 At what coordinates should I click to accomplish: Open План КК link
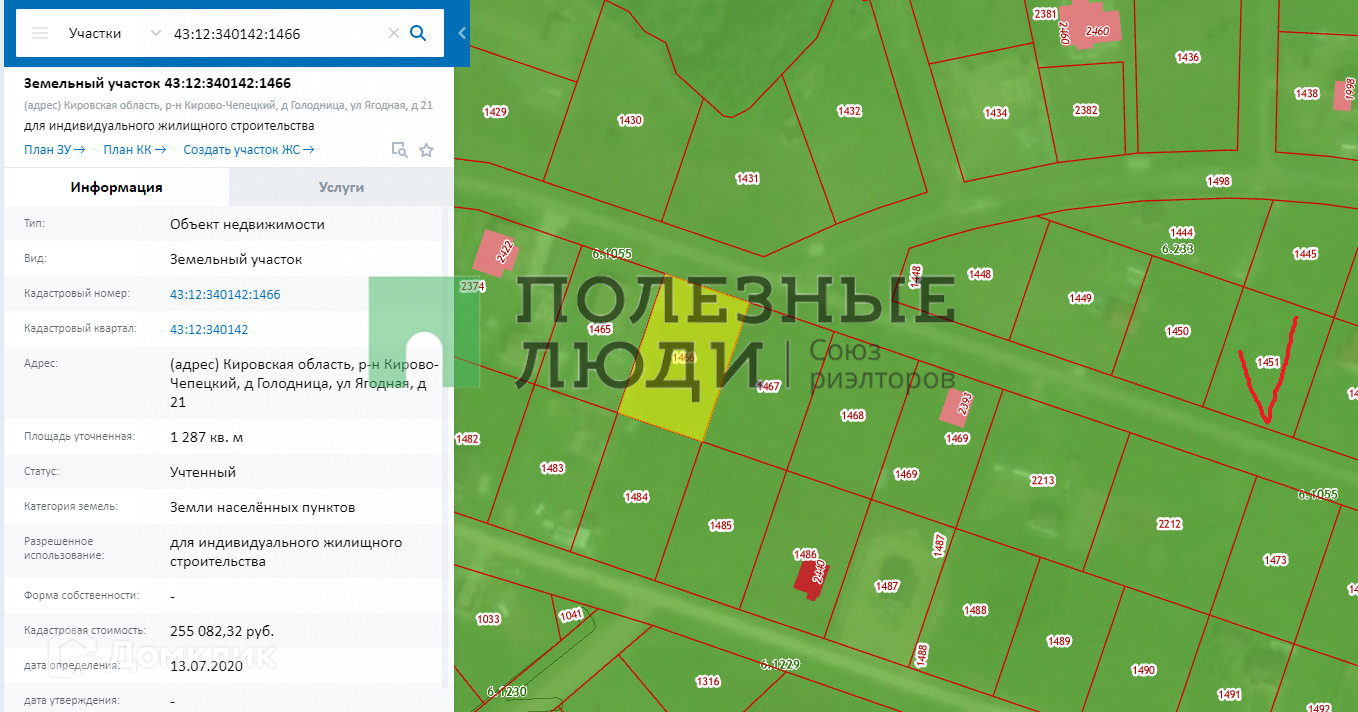tap(134, 150)
